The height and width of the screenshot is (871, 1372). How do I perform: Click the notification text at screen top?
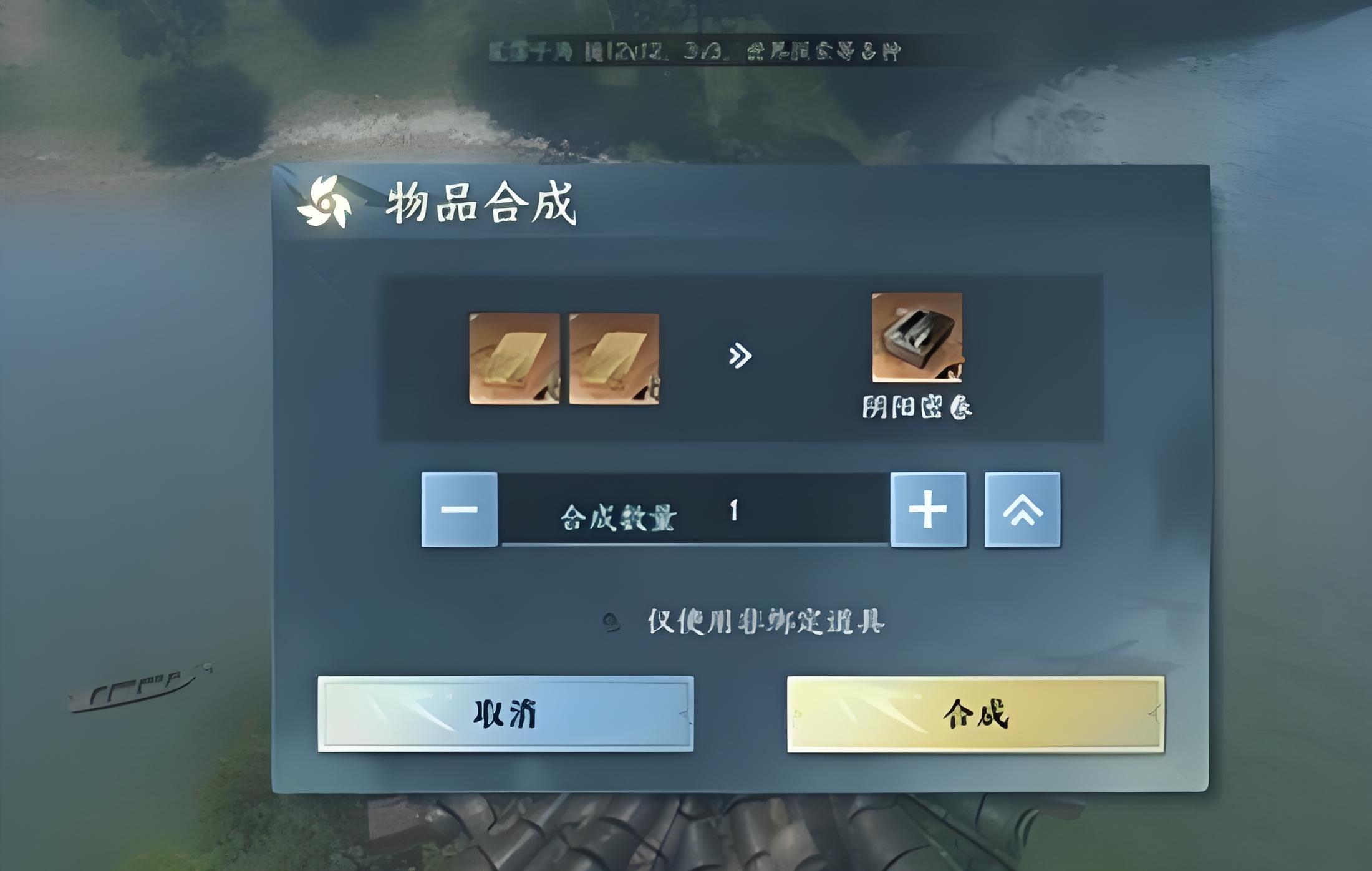pyautogui.click(x=695, y=51)
